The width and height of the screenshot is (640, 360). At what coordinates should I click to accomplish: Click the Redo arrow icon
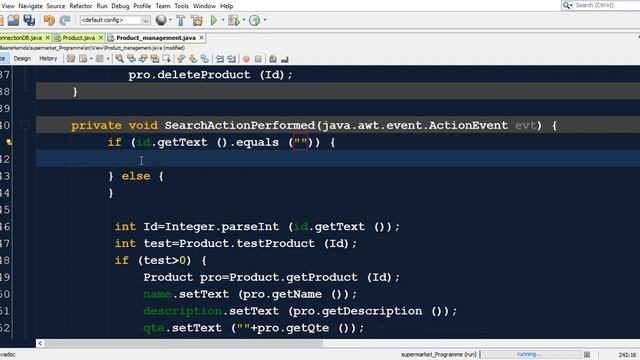coord(65,20)
